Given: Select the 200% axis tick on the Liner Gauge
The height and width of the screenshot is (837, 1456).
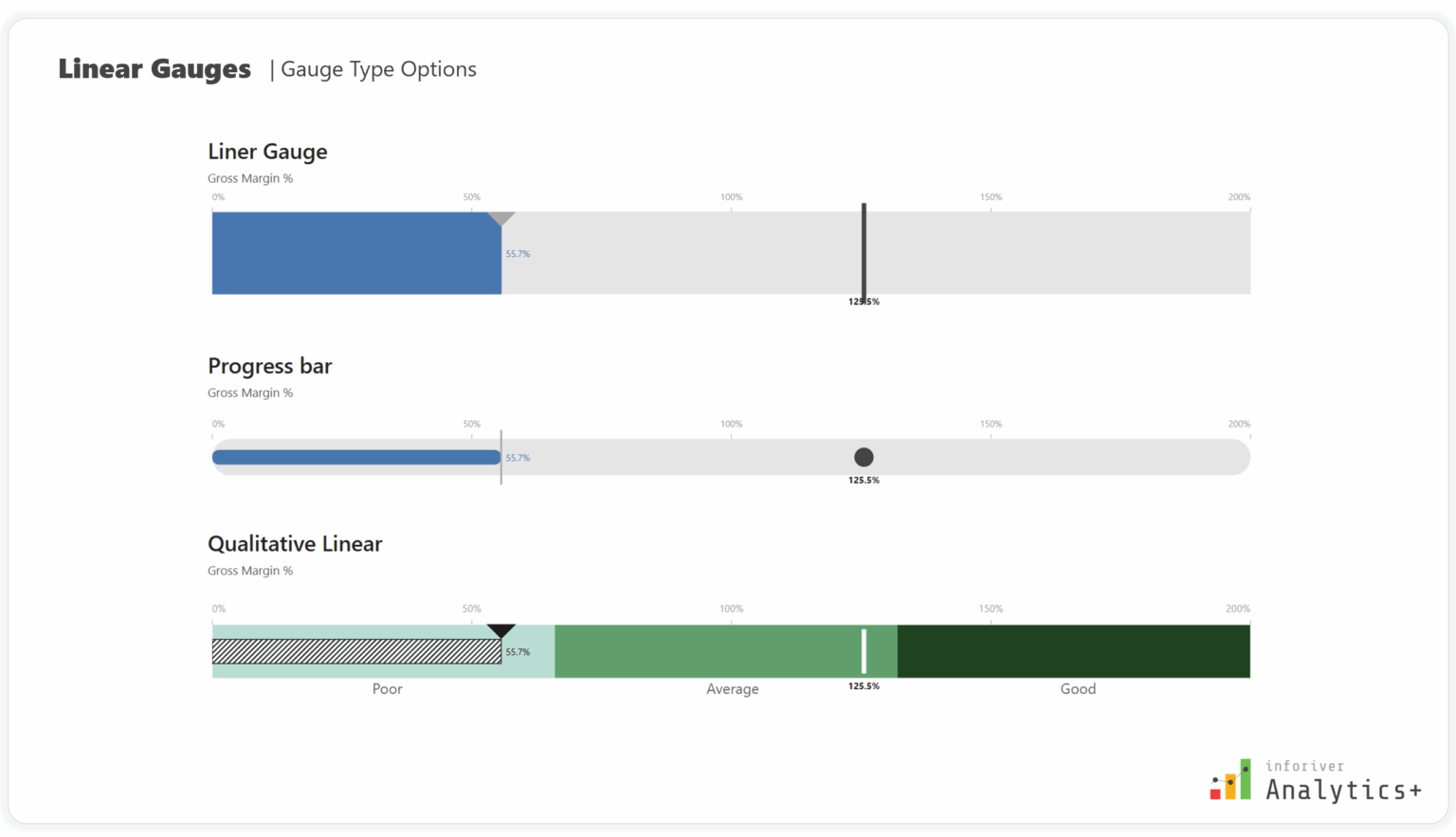Looking at the screenshot, I should tap(1238, 196).
